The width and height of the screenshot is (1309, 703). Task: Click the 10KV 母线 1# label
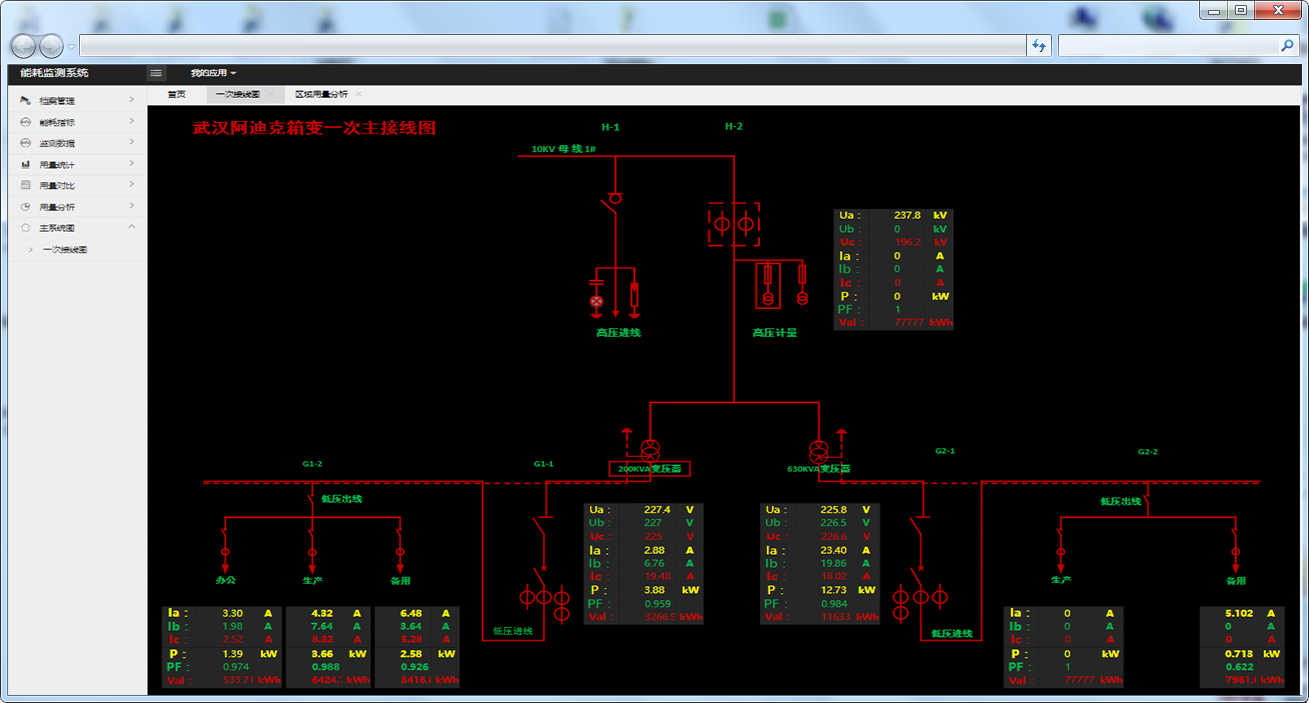(x=563, y=149)
